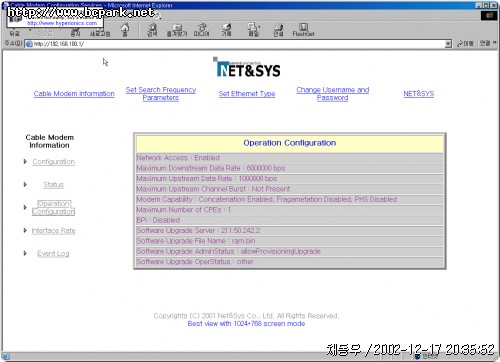
Task: Click the Home toolbar icon
Action: pyautogui.click(x=125, y=29)
